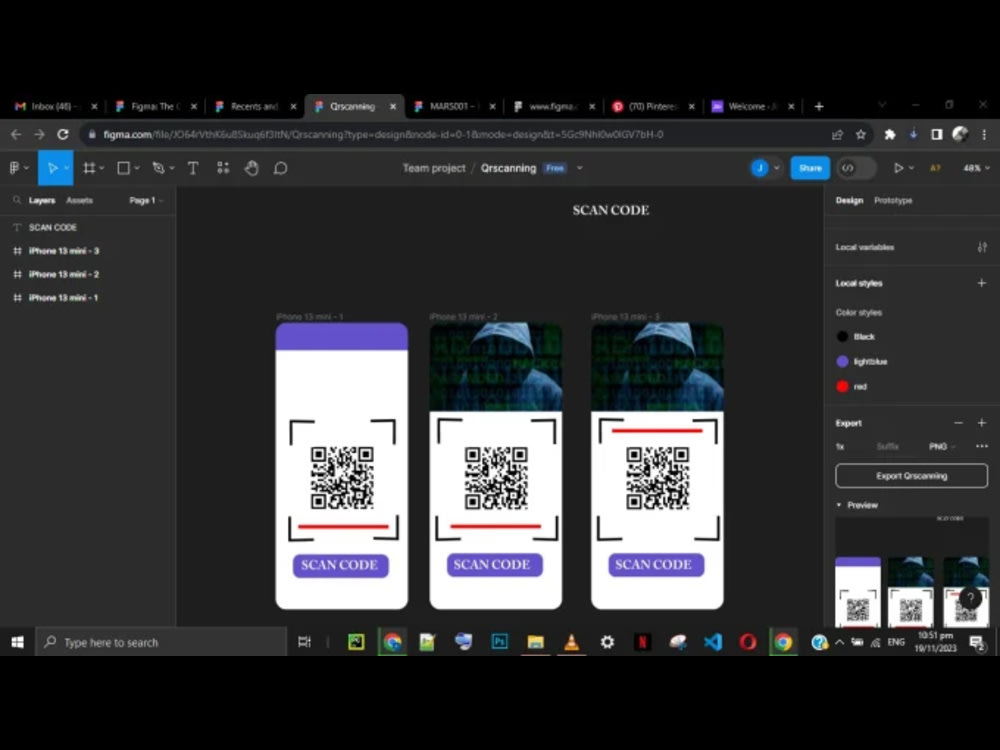Select the Comment tool
The width and height of the screenshot is (1000, 750).
281,168
